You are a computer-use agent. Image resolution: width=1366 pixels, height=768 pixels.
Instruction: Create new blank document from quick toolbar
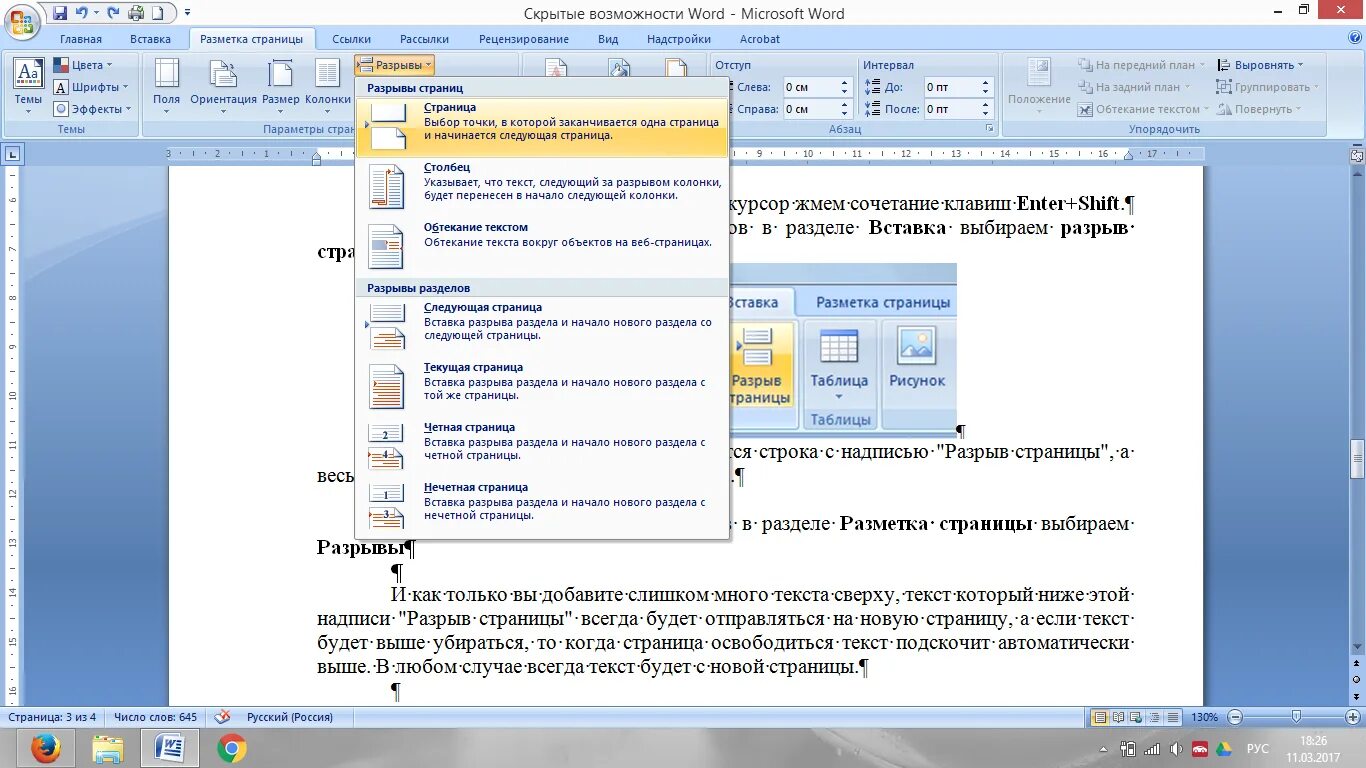(157, 13)
